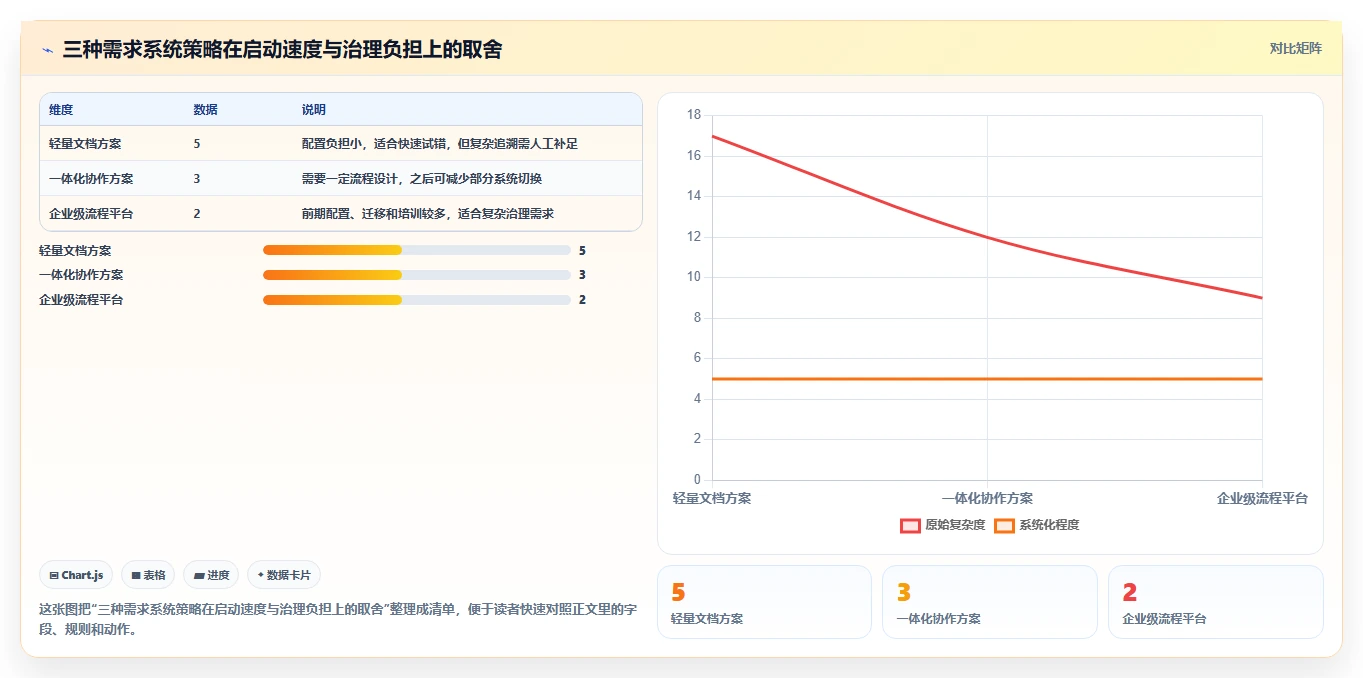Click the footer caption beginning 这张图把
Image resolution: width=1363 pixels, height=678 pixels.
pyautogui.click(x=338, y=620)
